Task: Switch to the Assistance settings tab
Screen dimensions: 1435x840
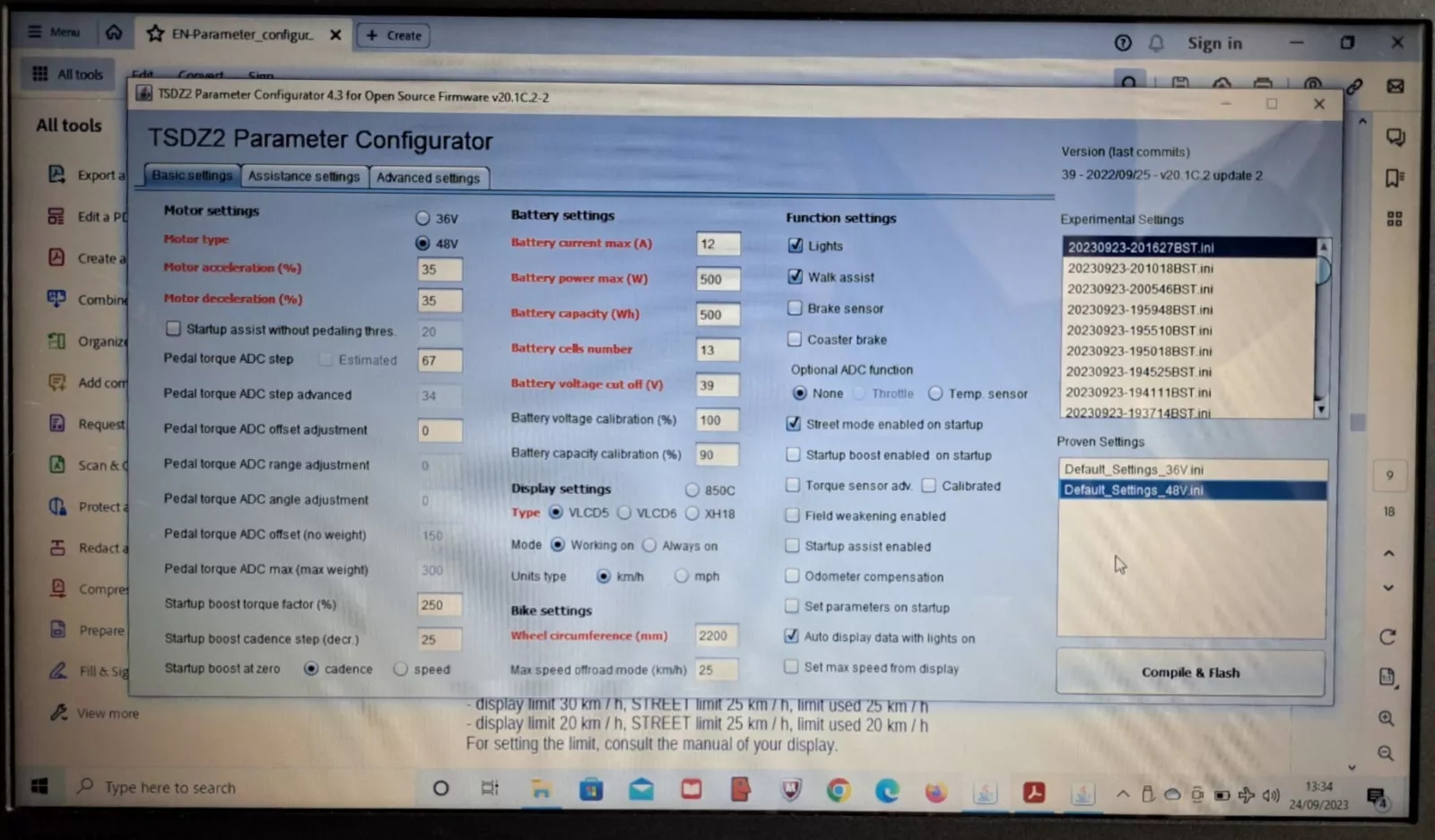Action: point(303,177)
